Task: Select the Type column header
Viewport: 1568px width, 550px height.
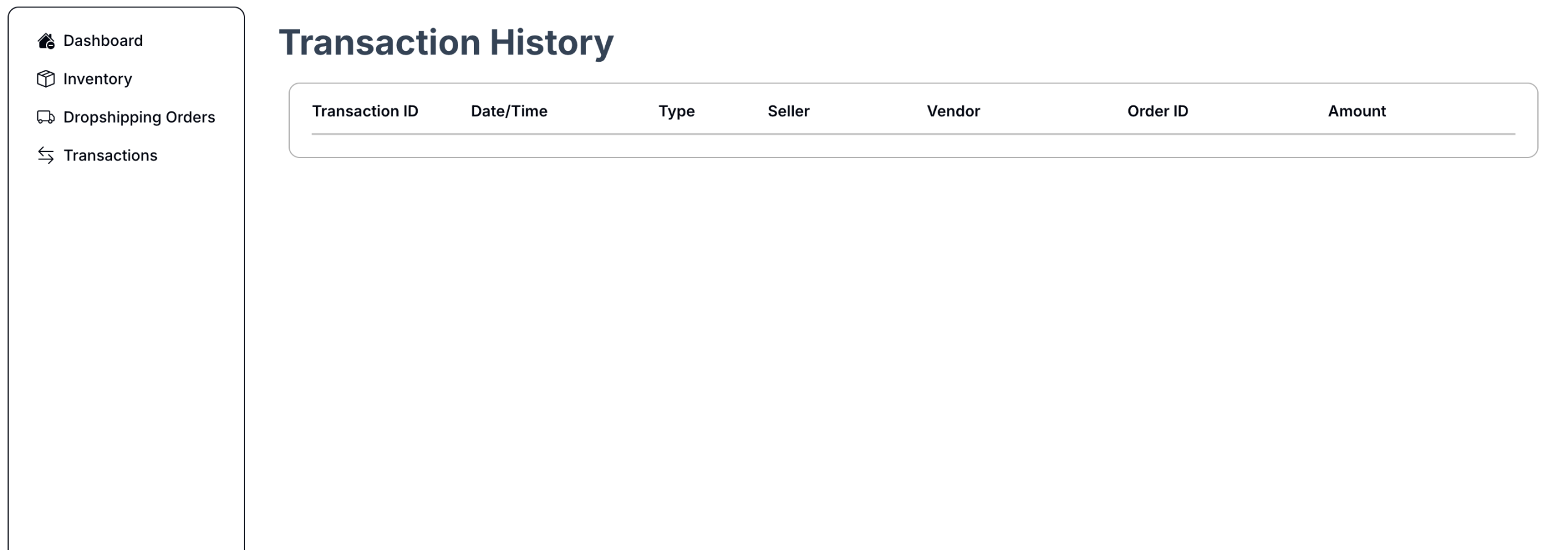Action: point(676,111)
